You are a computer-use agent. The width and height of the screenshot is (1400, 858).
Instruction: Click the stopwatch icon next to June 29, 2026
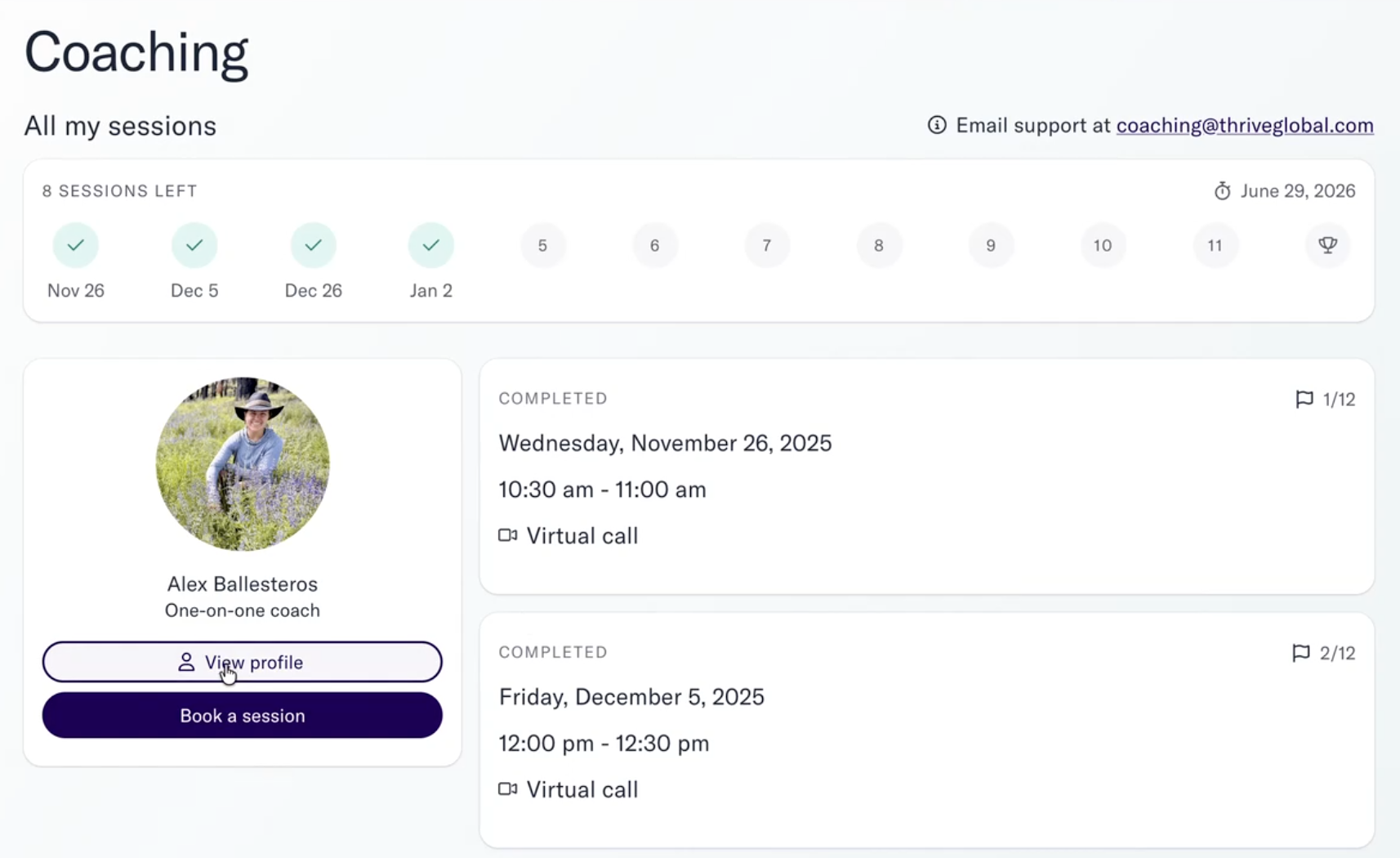pos(1222,191)
